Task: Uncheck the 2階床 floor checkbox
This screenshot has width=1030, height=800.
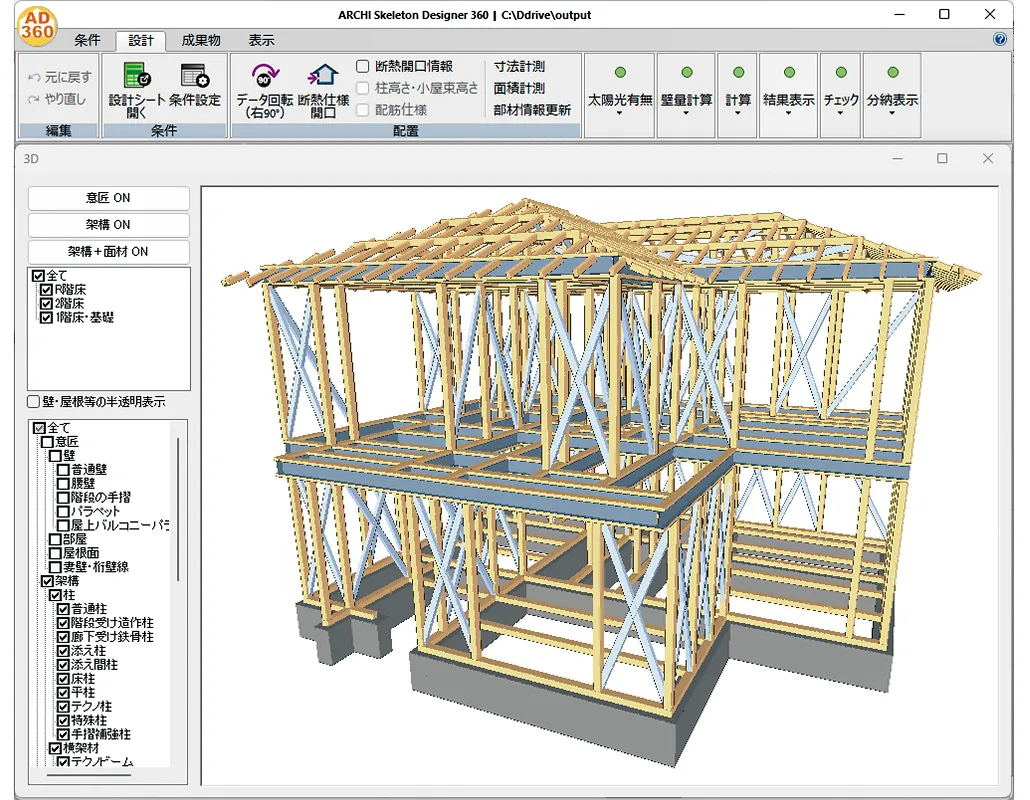Action: [x=46, y=303]
